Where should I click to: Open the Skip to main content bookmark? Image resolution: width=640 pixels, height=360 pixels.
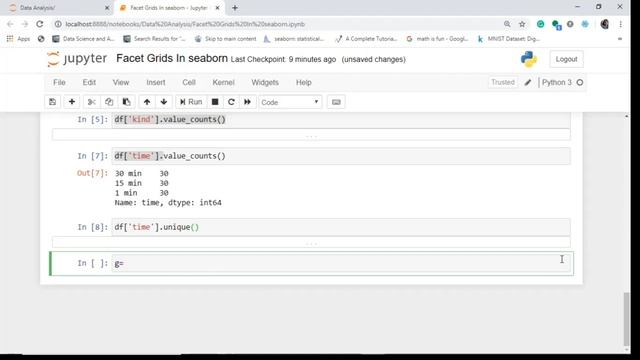coord(225,39)
